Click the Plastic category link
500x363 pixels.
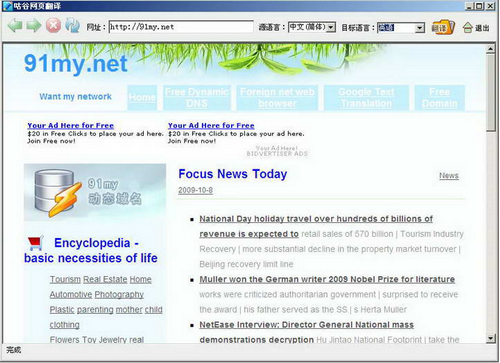point(62,310)
